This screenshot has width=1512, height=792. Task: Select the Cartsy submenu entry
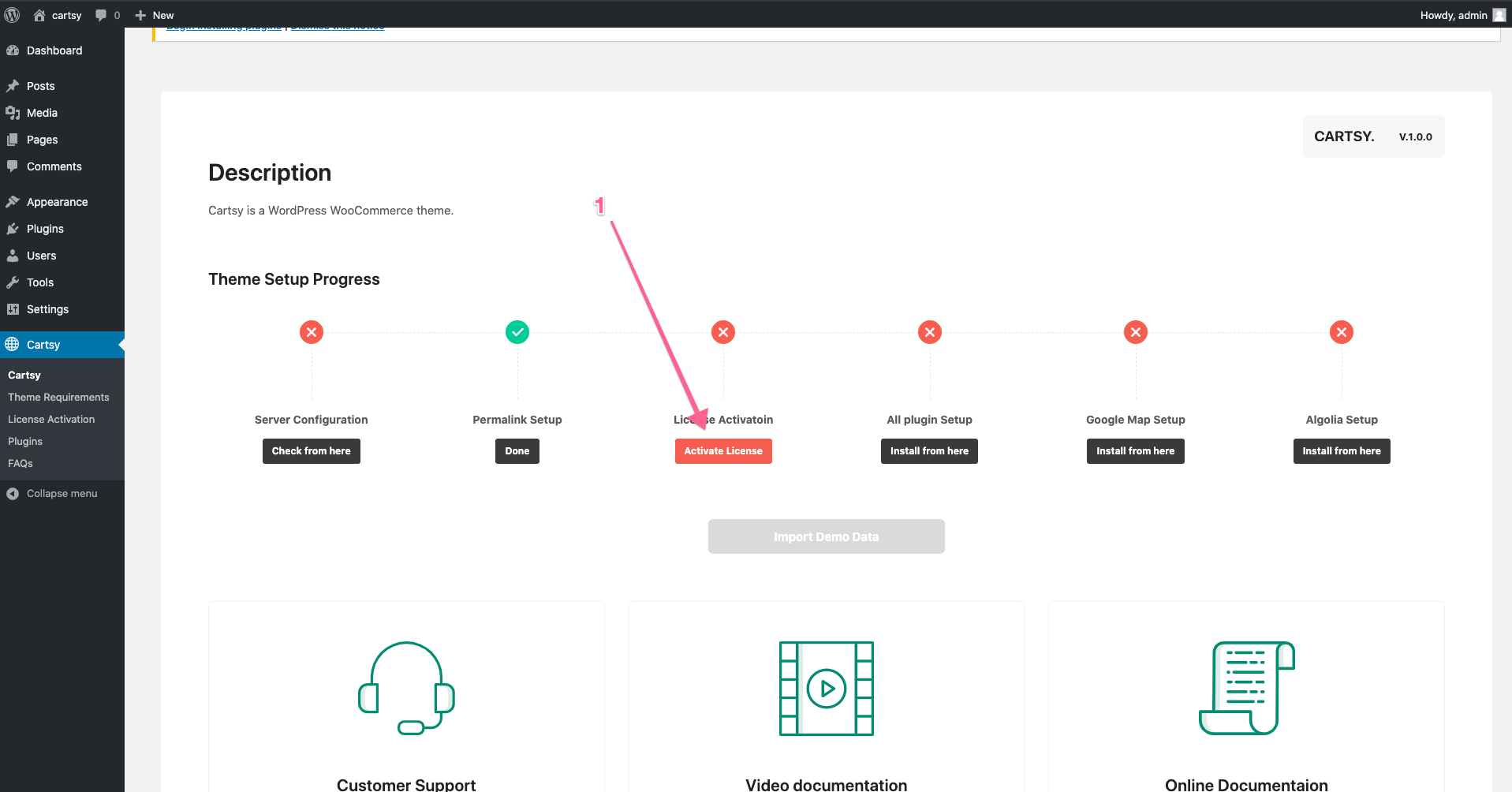click(x=24, y=375)
